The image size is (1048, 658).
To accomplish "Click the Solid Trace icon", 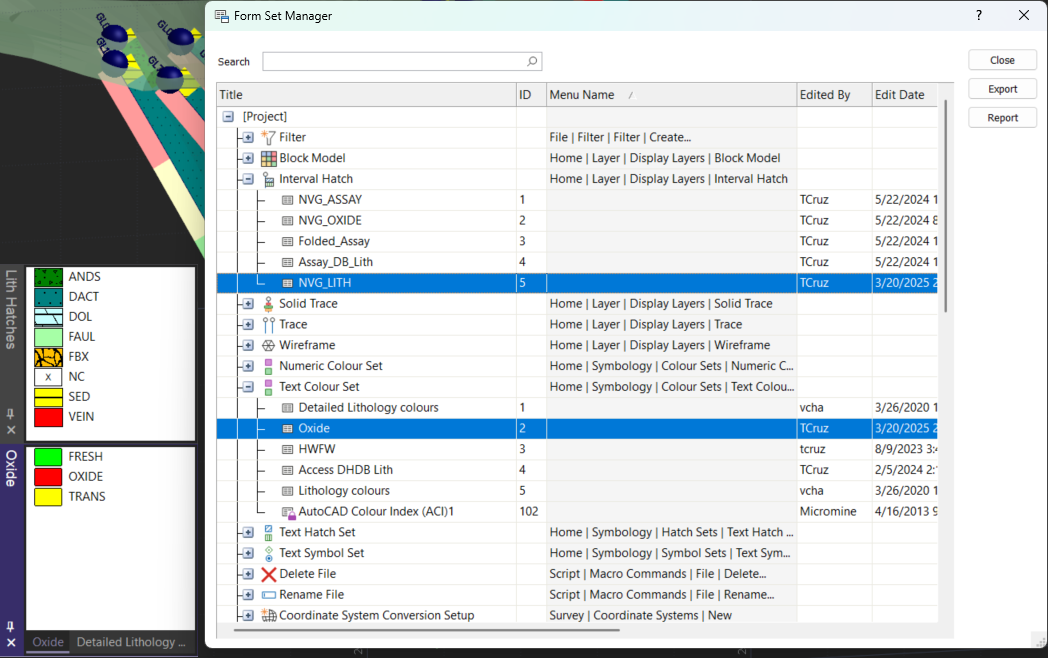I will [268, 304].
